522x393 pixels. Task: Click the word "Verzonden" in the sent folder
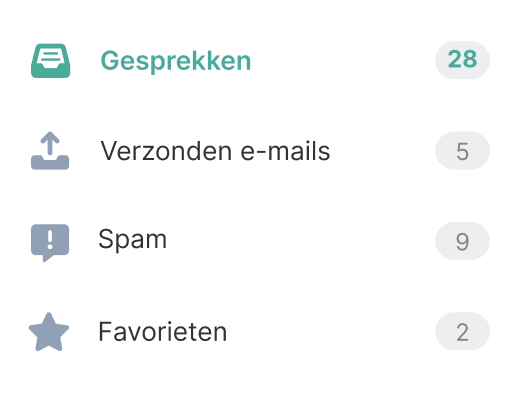point(166,151)
